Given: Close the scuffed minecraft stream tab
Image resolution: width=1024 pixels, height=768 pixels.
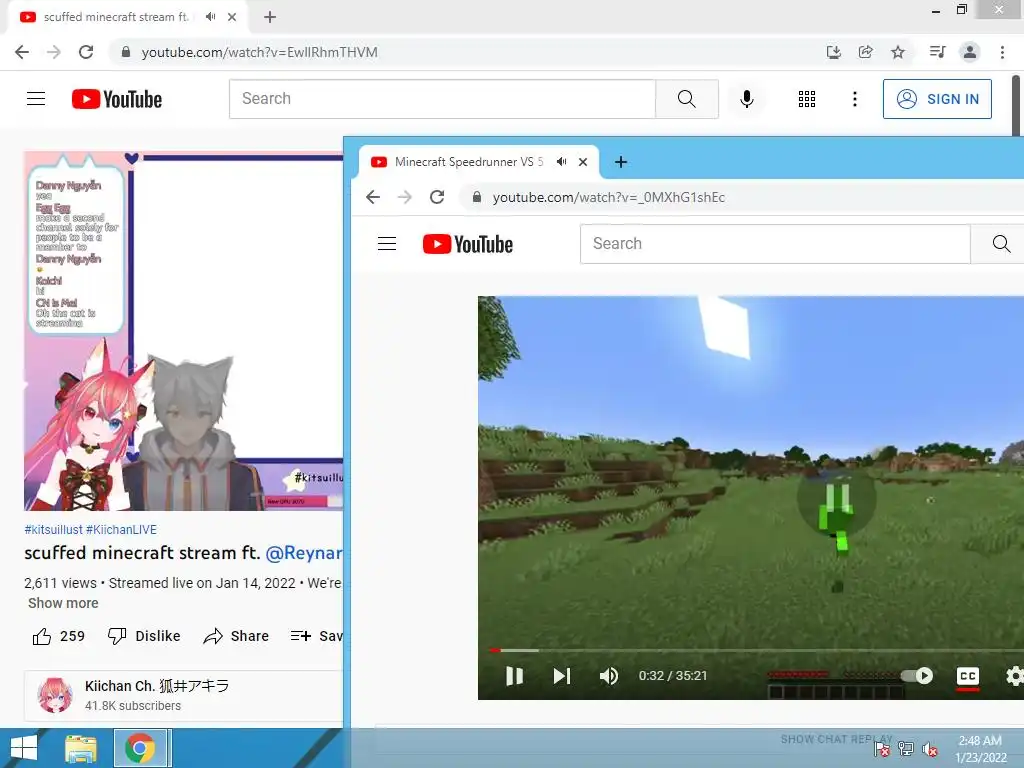Looking at the screenshot, I should coord(232,17).
